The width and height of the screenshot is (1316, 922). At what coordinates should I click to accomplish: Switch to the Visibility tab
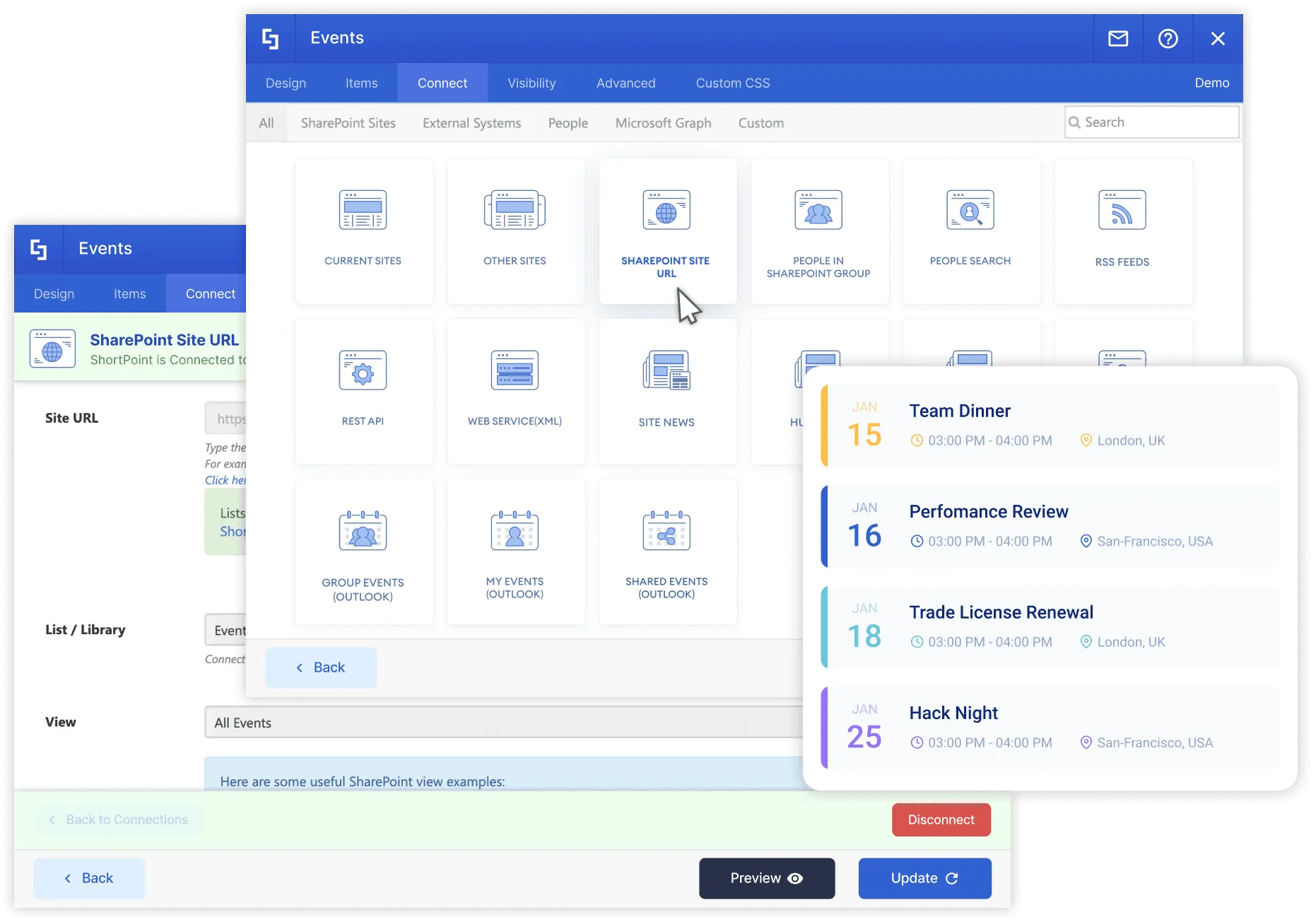pyautogui.click(x=531, y=83)
